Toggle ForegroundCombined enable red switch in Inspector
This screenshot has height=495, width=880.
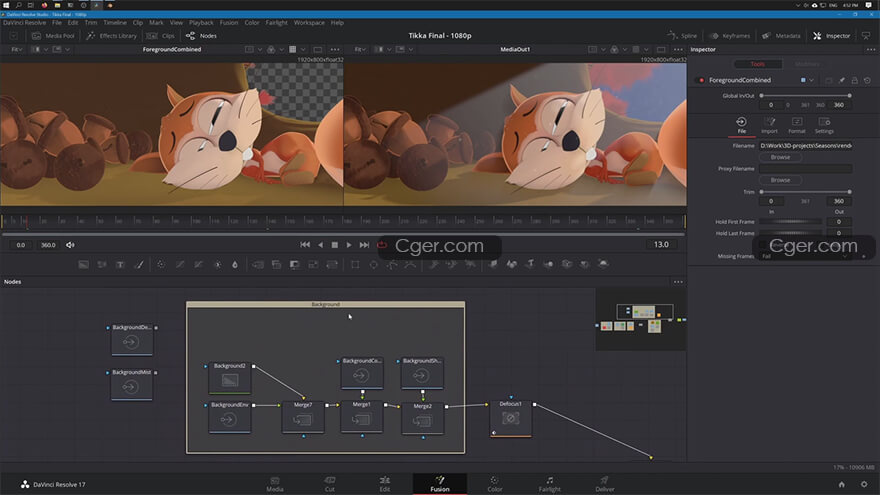[x=700, y=80]
